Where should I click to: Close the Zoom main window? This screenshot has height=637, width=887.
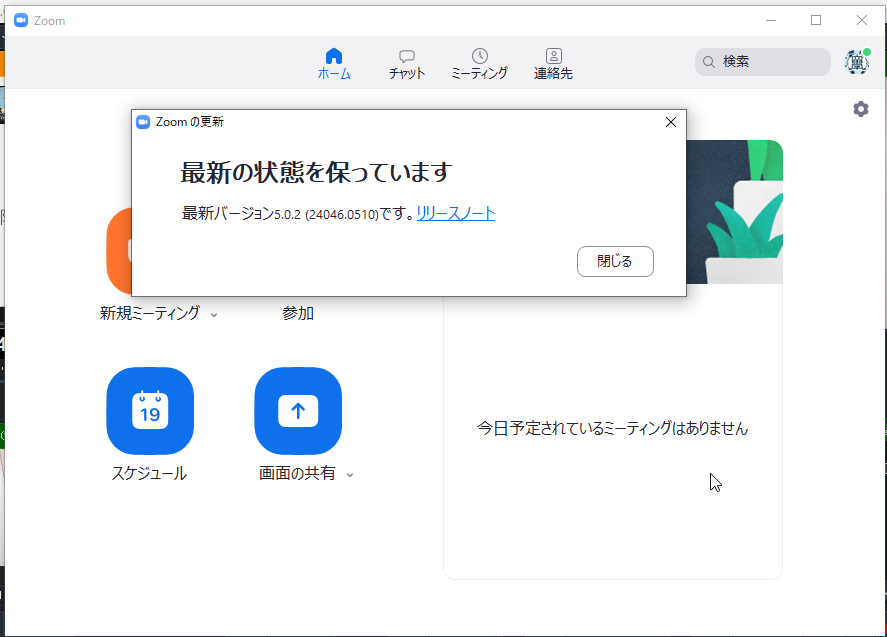click(862, 20)
